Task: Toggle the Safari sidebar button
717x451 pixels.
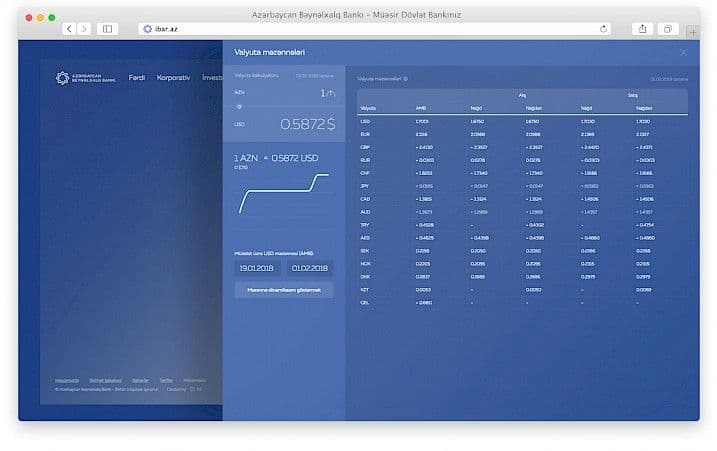Action: 107,29
